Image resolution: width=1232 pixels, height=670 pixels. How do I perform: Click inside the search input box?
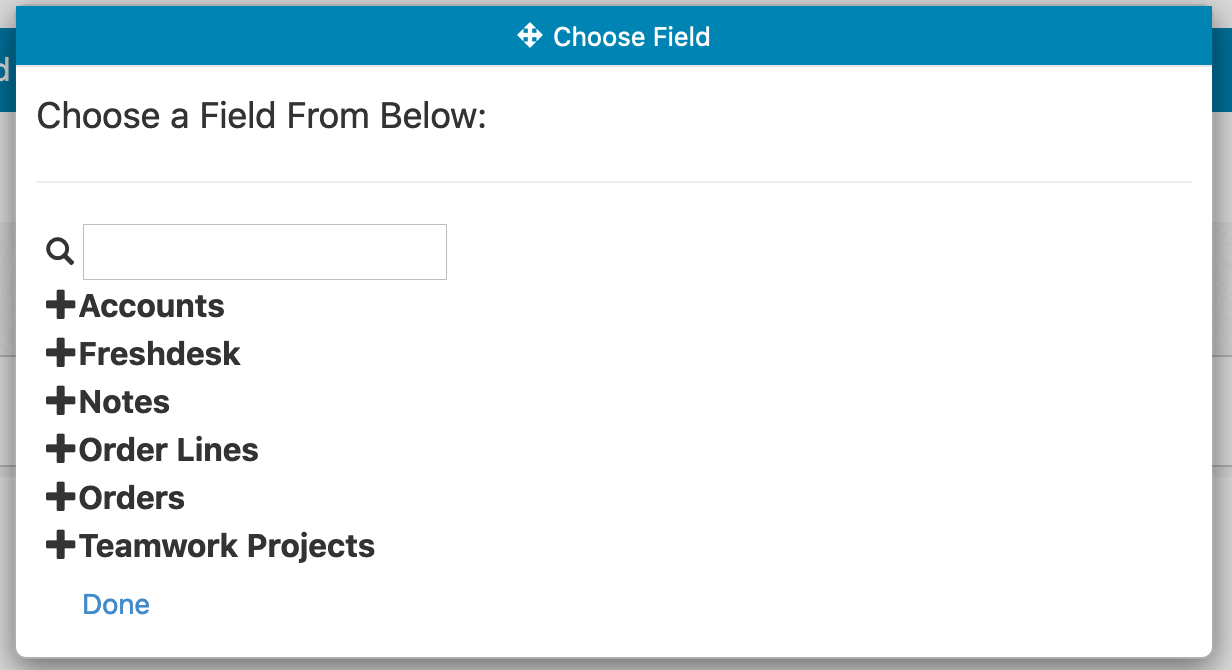[264, 251]
